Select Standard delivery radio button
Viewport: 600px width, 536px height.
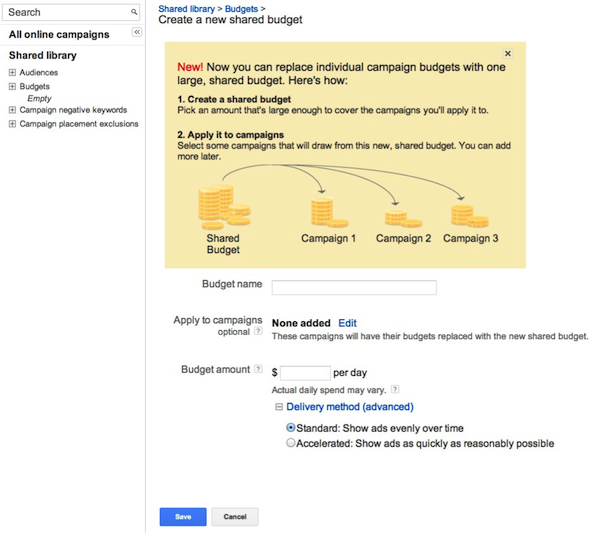[291, 427]
